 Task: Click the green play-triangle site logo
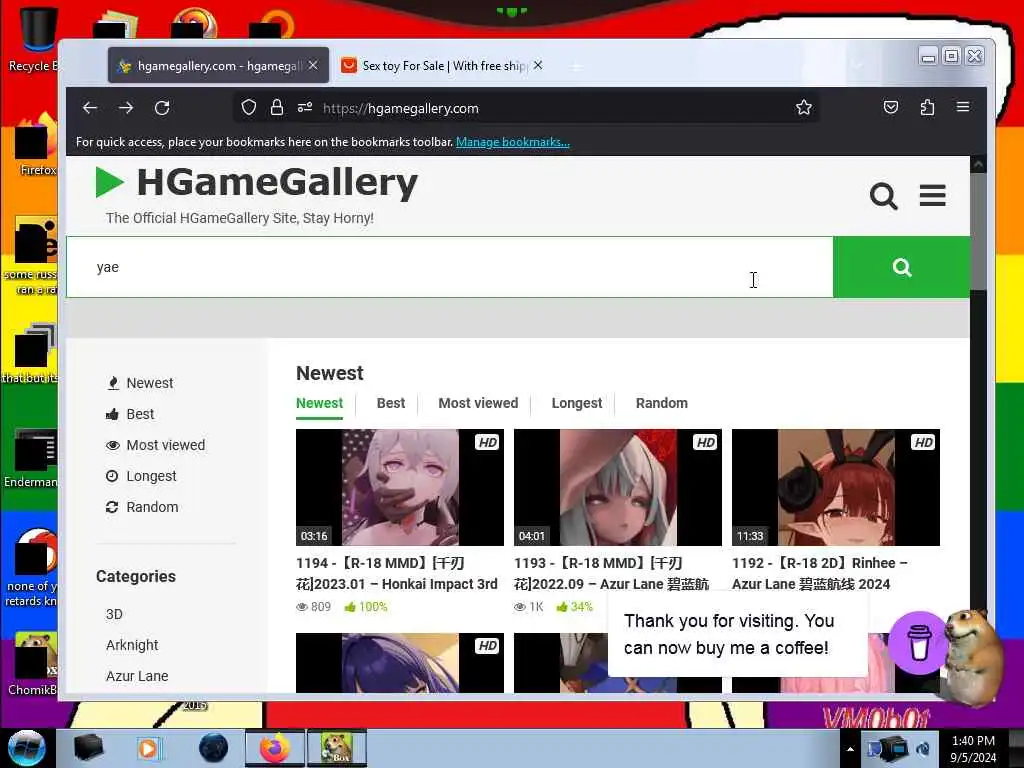109,182
